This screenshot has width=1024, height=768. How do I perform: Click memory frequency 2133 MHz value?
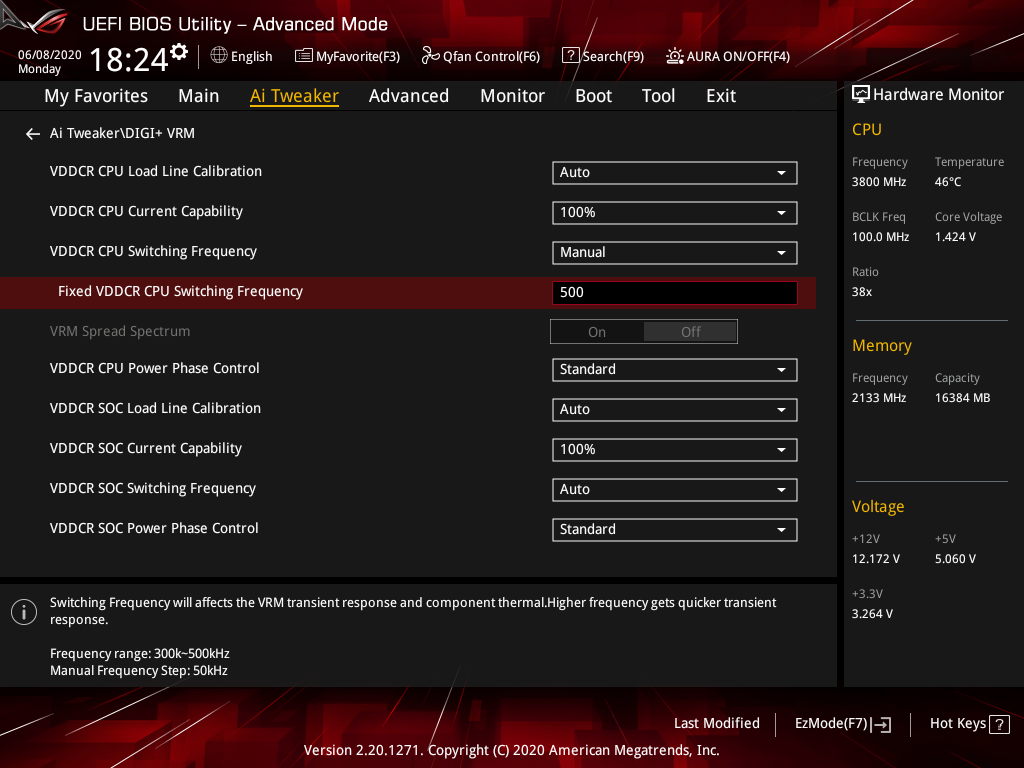click(x=878, y=398)
